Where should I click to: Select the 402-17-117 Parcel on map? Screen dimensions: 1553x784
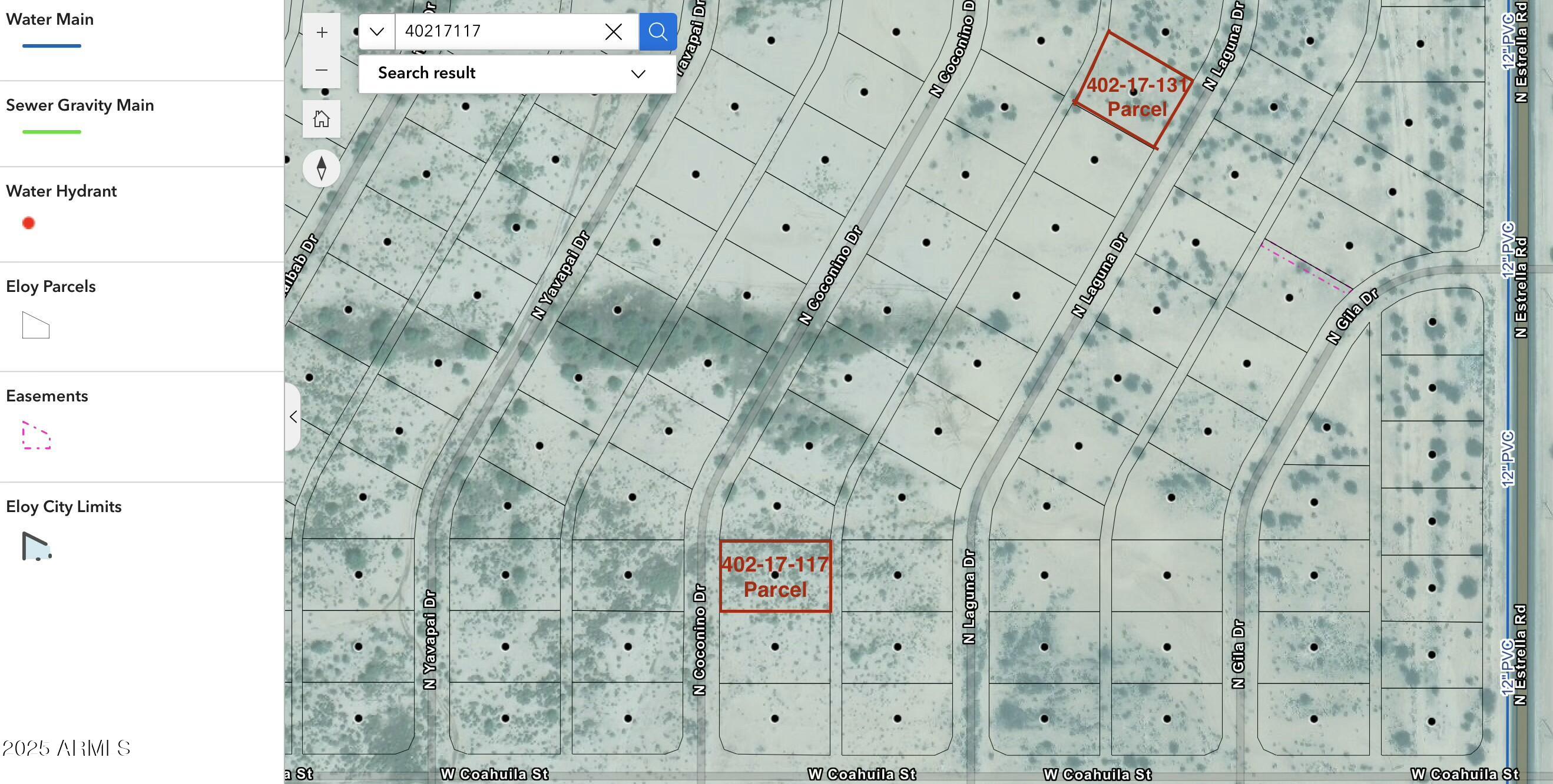[x=775, y=576]
